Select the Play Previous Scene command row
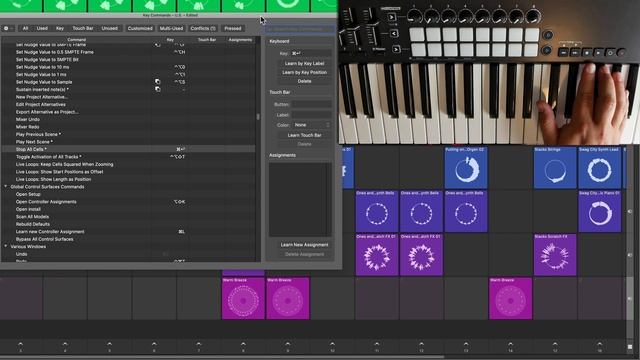 tap(128, 134)
